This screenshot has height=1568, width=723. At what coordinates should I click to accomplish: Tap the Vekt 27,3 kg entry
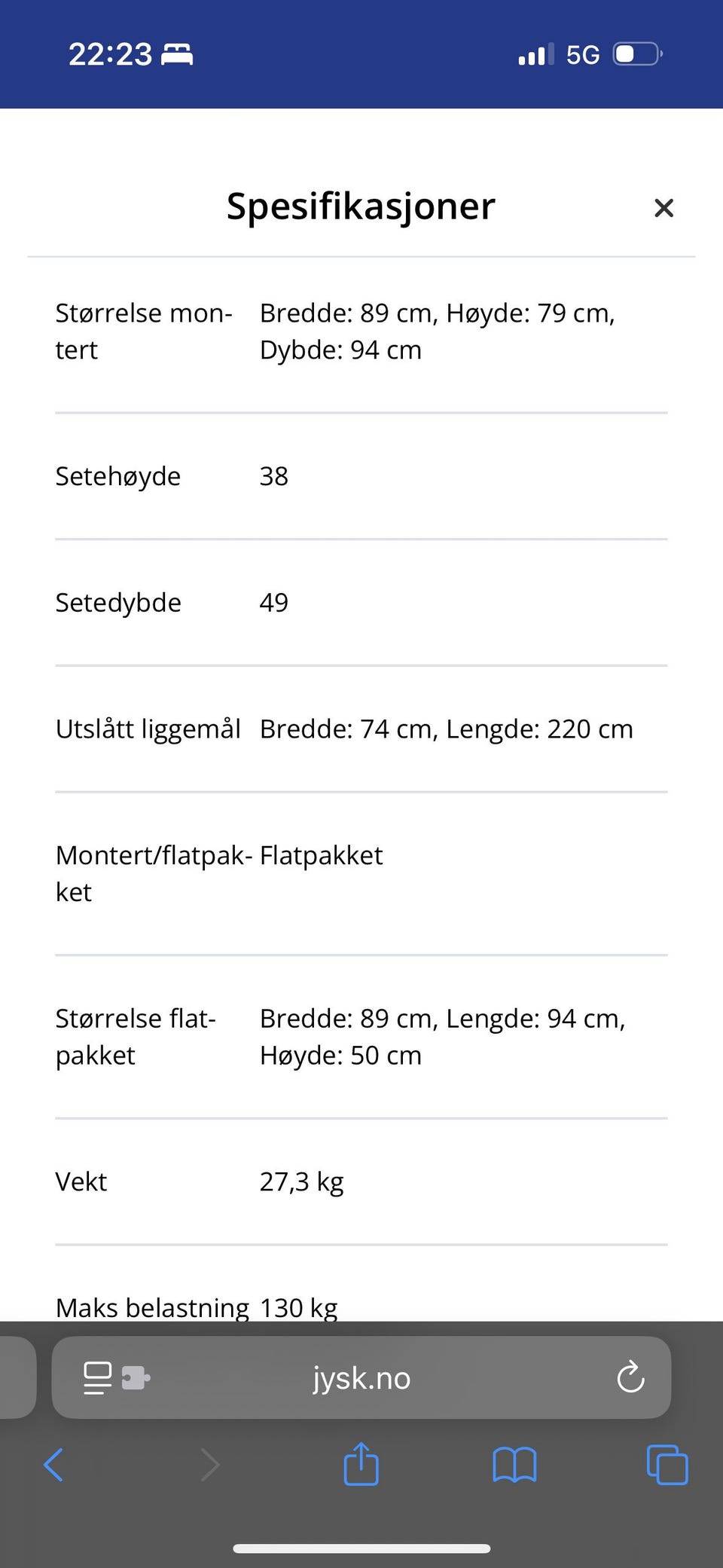[x=301, y=1181]
